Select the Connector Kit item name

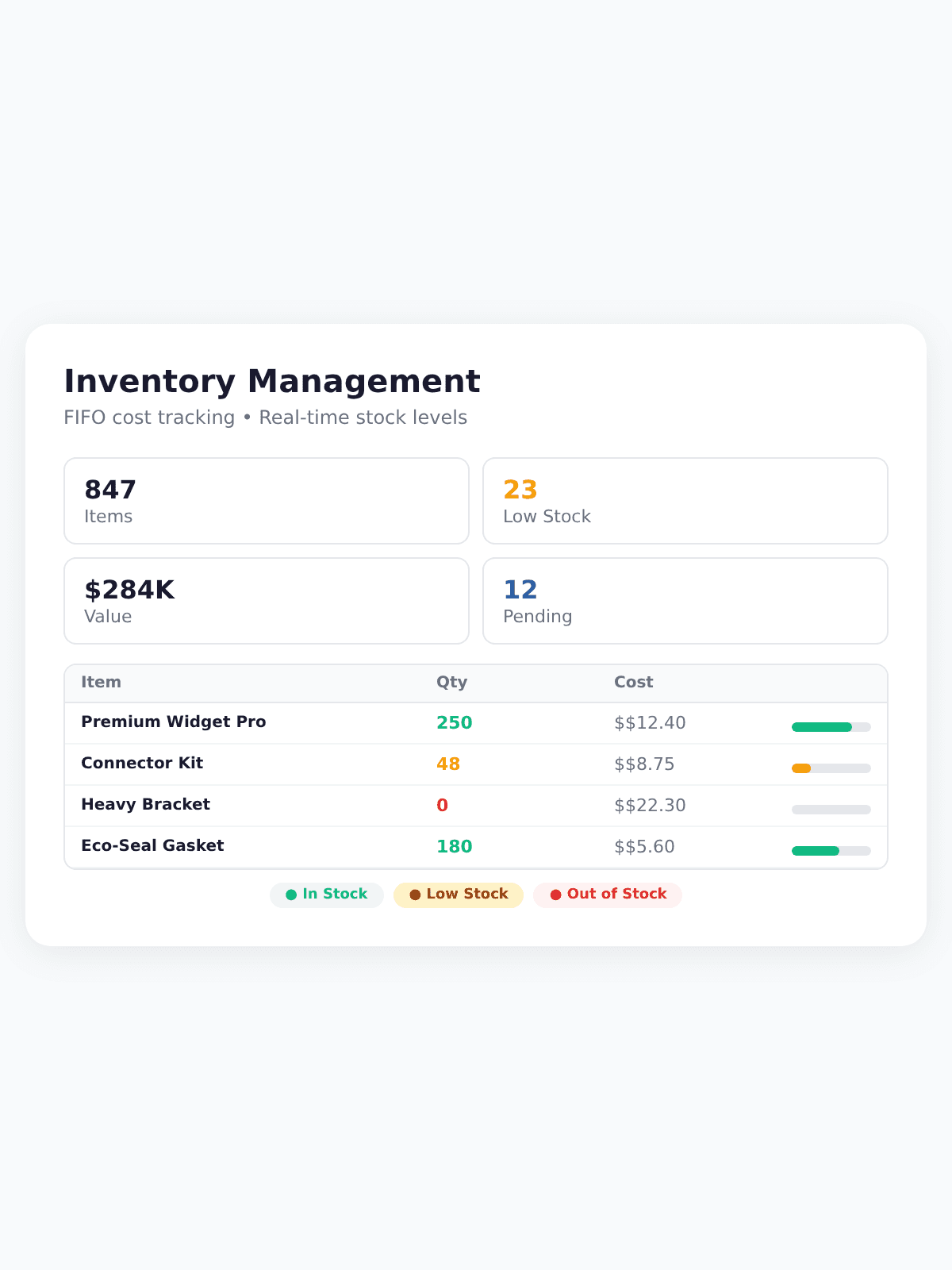click(x=142, y=763)
